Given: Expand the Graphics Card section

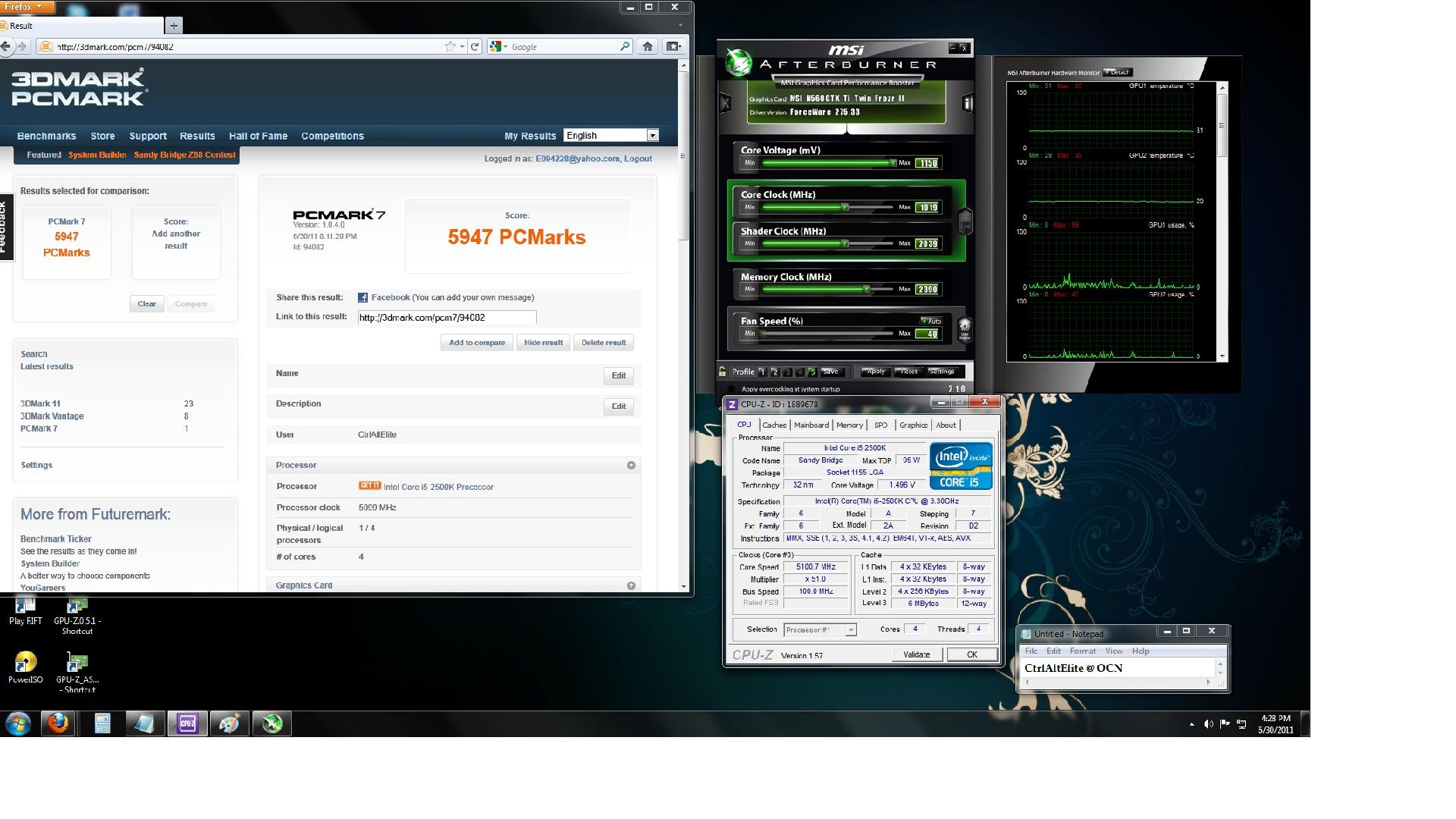Looking at the screenshot, I should [x=631, y=585].
